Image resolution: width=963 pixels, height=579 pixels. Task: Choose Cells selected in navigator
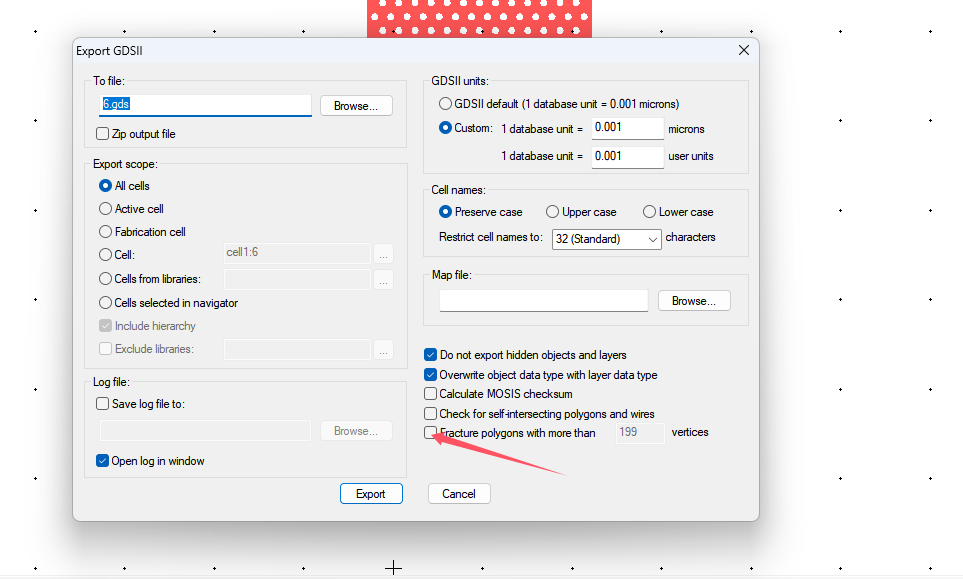(x=105, y=303)
